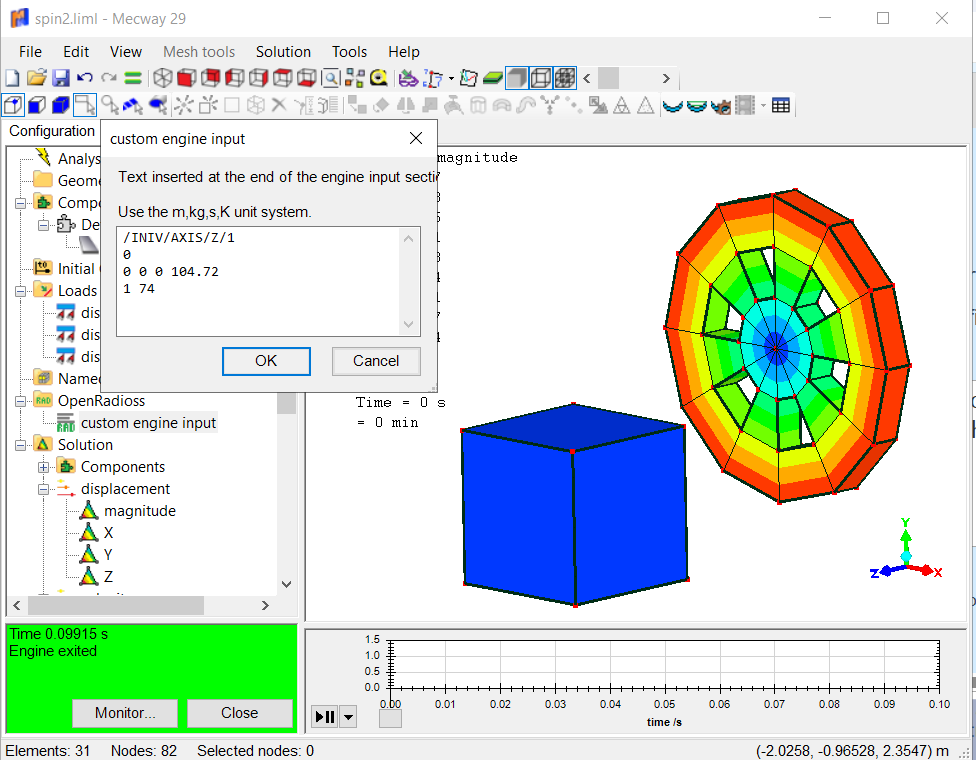
Task: Click the Open file folder icon
Action: [x=37, y=78]
